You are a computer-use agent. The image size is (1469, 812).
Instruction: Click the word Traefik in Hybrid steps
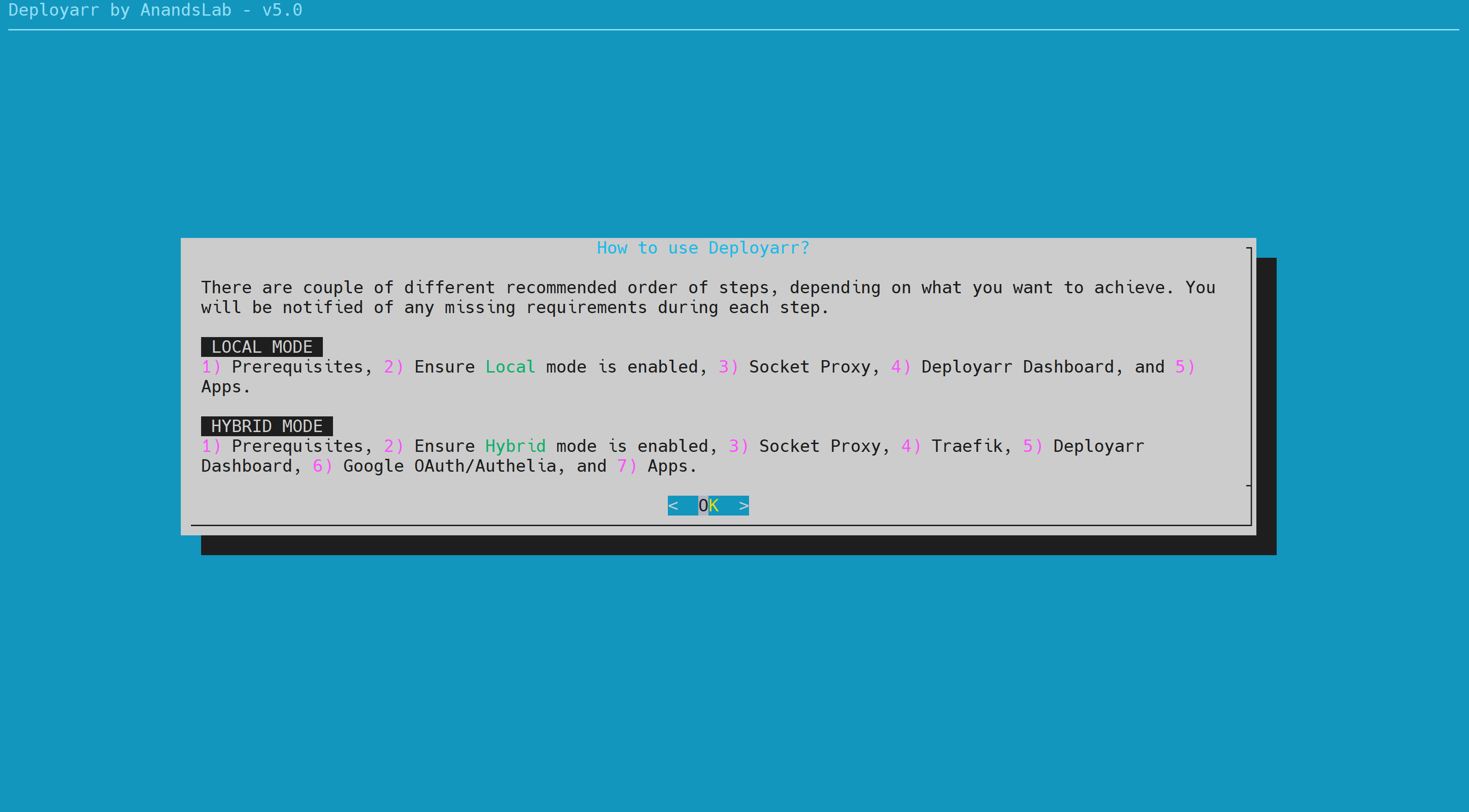tap(967, 446)
